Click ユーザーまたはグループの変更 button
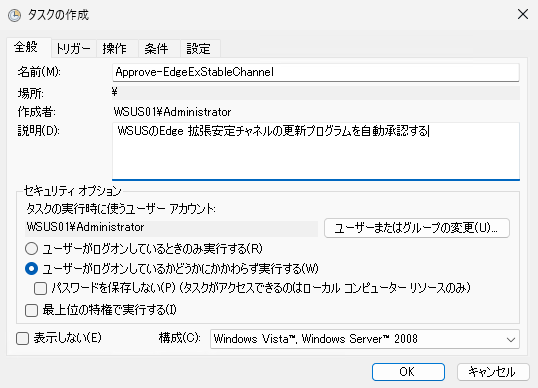The image size is (538, 388). pos(417,228)
